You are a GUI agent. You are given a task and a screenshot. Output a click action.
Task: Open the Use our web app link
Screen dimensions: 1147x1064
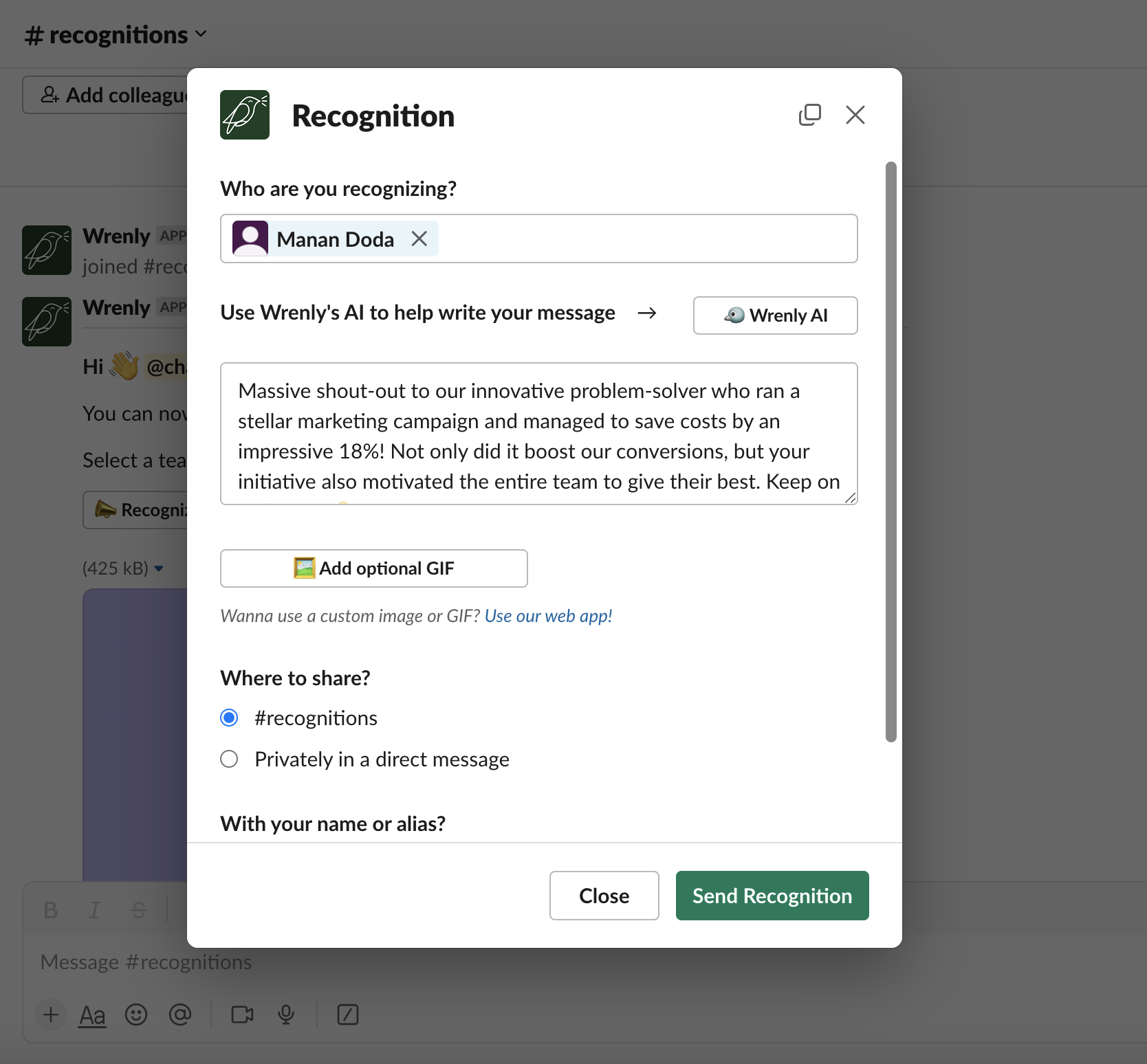tap(549, 616)
